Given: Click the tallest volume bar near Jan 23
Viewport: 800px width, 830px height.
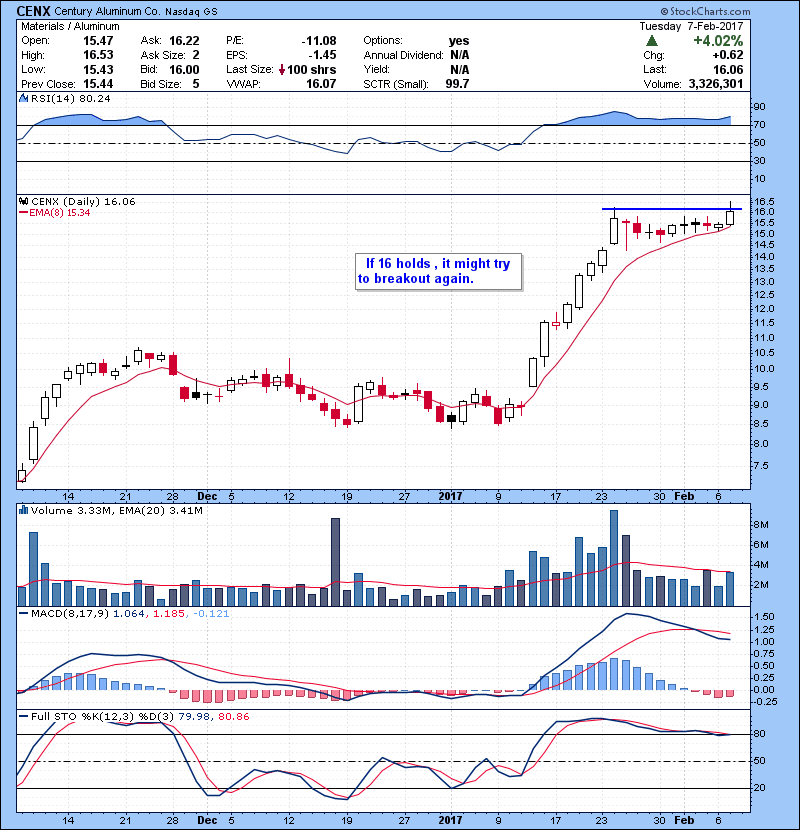Looking at the screenshot, I should (614, 558).
